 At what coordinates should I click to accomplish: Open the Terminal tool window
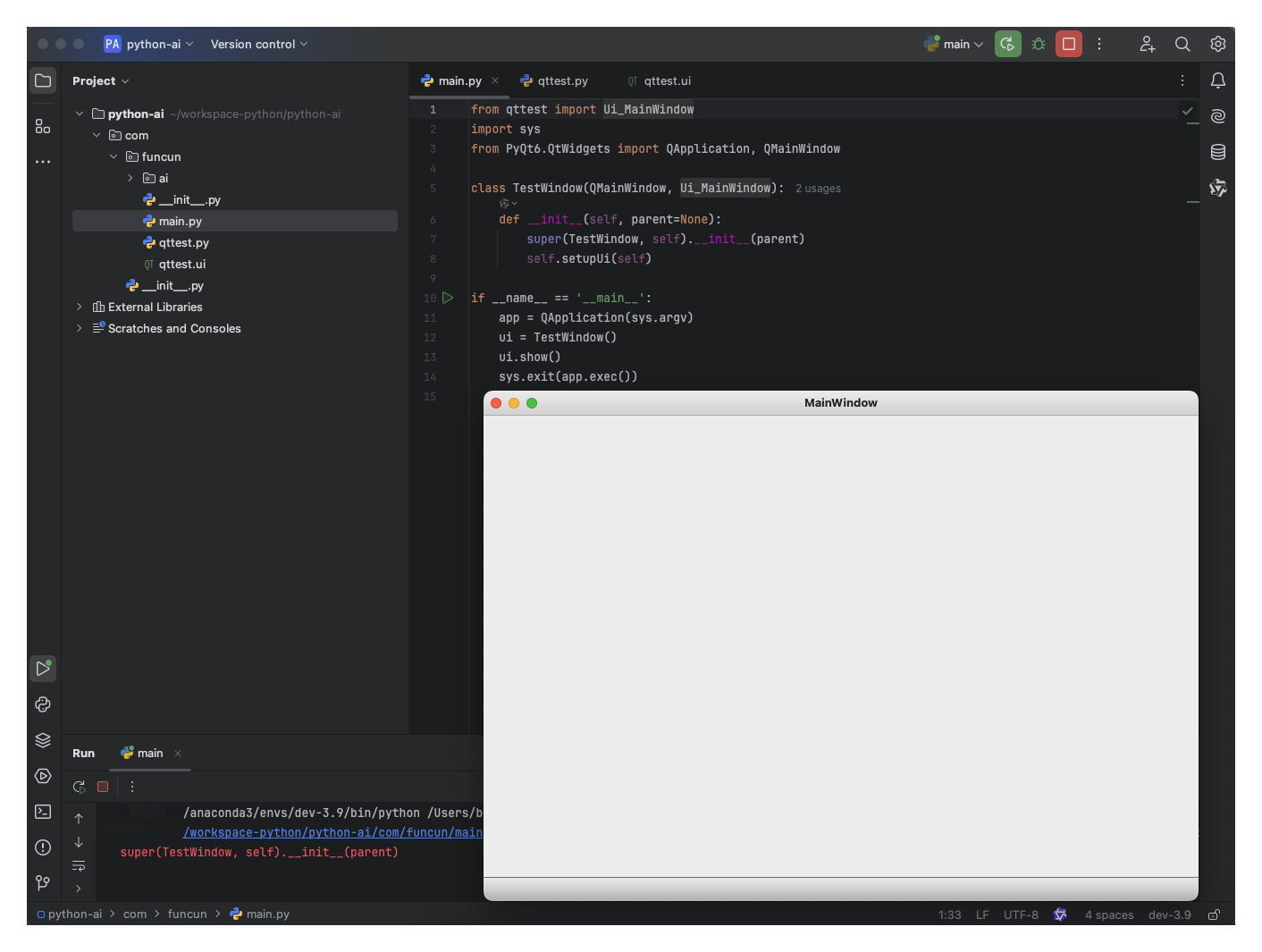pos(43,812)
